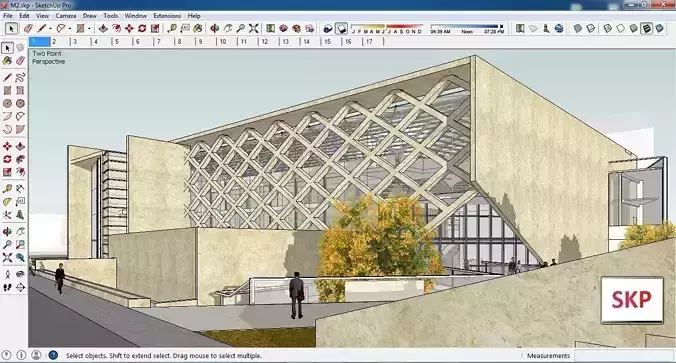
Task: Open the Shape tool dropdown arrow
Action: pos(89,29)
